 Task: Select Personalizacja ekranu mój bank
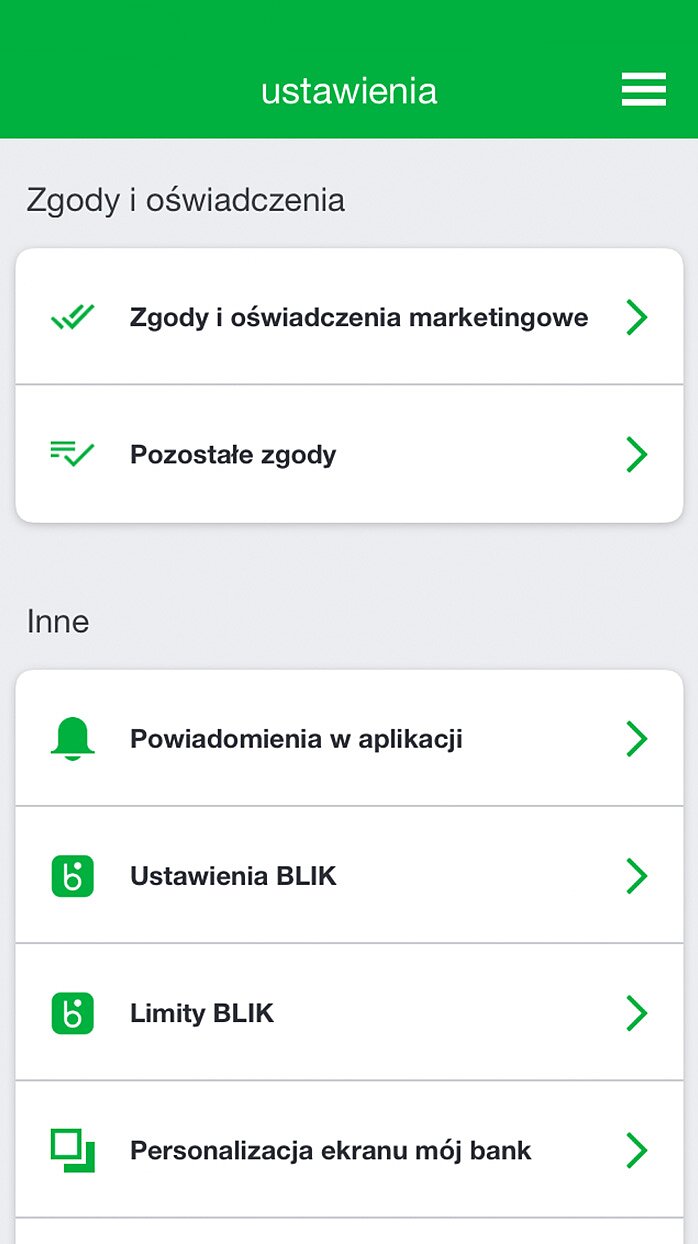pos(349,1150)
